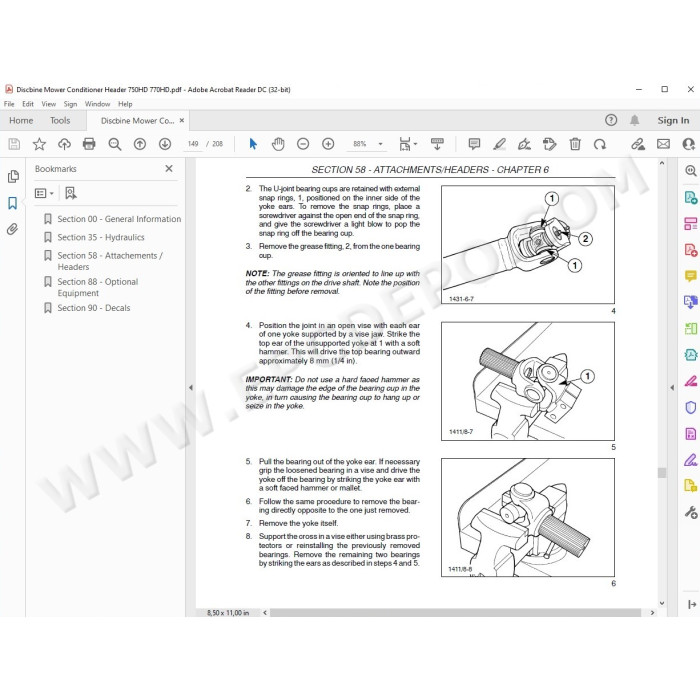Open Edit PDF tool in right pane
Screen dimensions: 700x700
click(x=691, y=223)
